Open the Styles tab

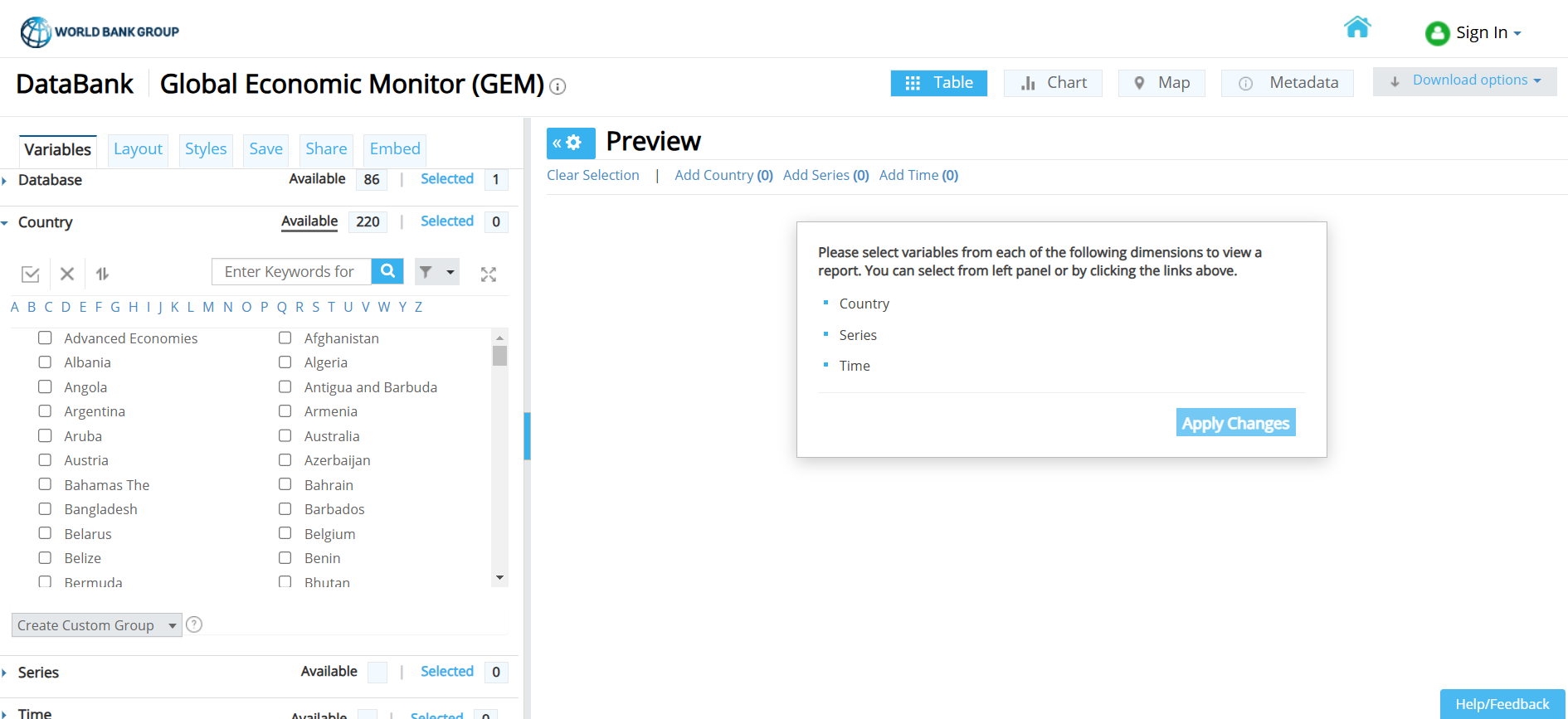click(x=206, y=149)
